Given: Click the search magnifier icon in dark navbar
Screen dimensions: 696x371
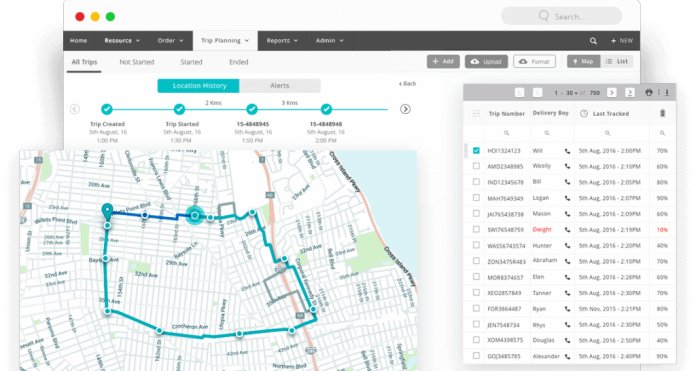Looking at the screenshot, I should tap(593, 41).
